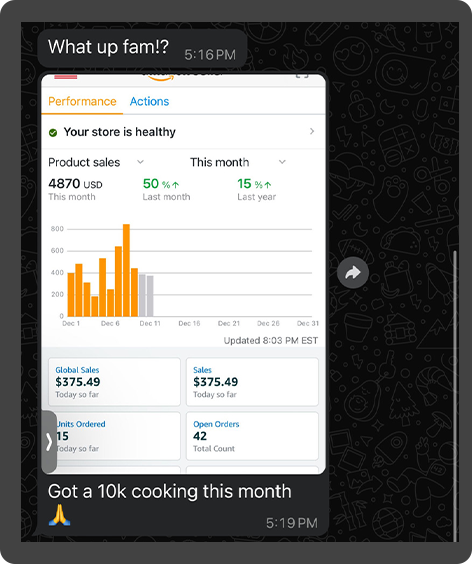
Task: Open the This month period dropdown
Action: pyautogui.click(x=238, y=162)
